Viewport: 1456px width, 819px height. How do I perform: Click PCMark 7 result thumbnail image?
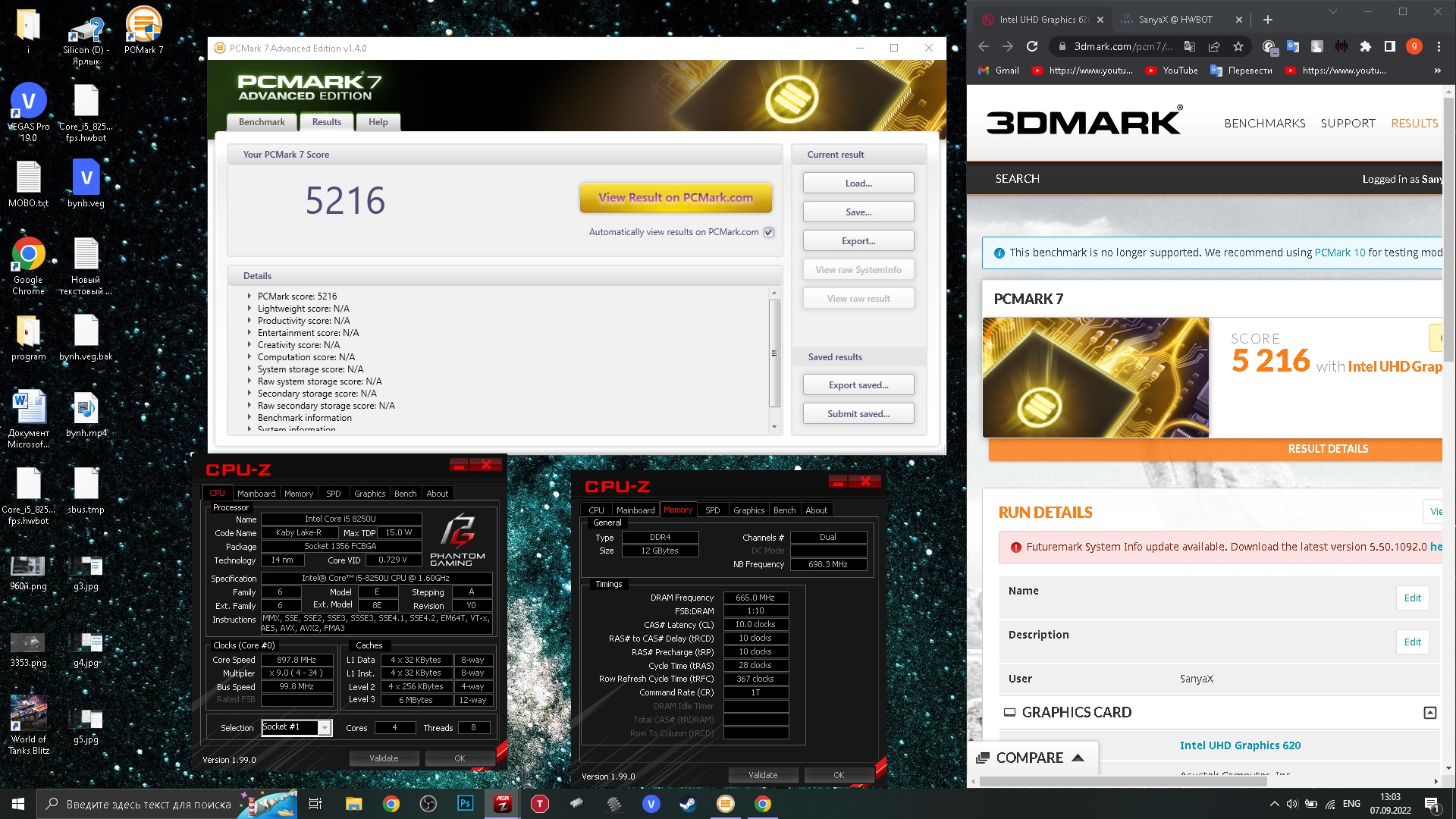point(1095,378)
